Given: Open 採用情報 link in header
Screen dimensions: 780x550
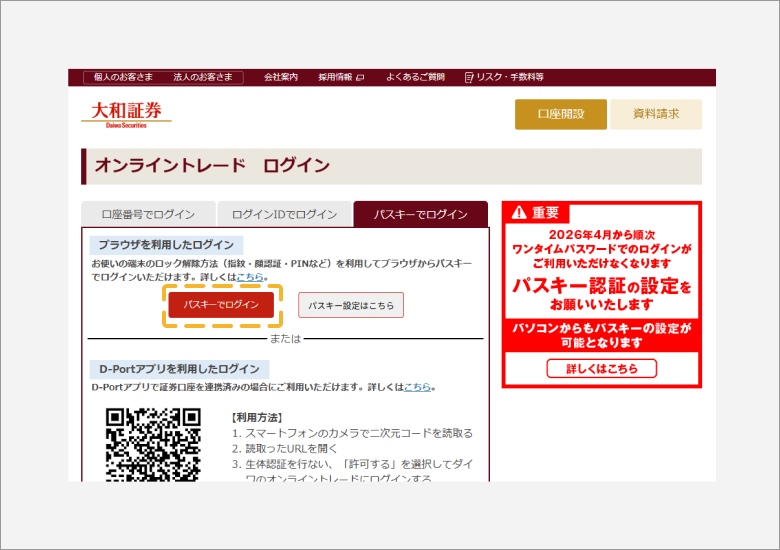Looking at the screenshot, I should pyautogui.click(x=335, y=77).
